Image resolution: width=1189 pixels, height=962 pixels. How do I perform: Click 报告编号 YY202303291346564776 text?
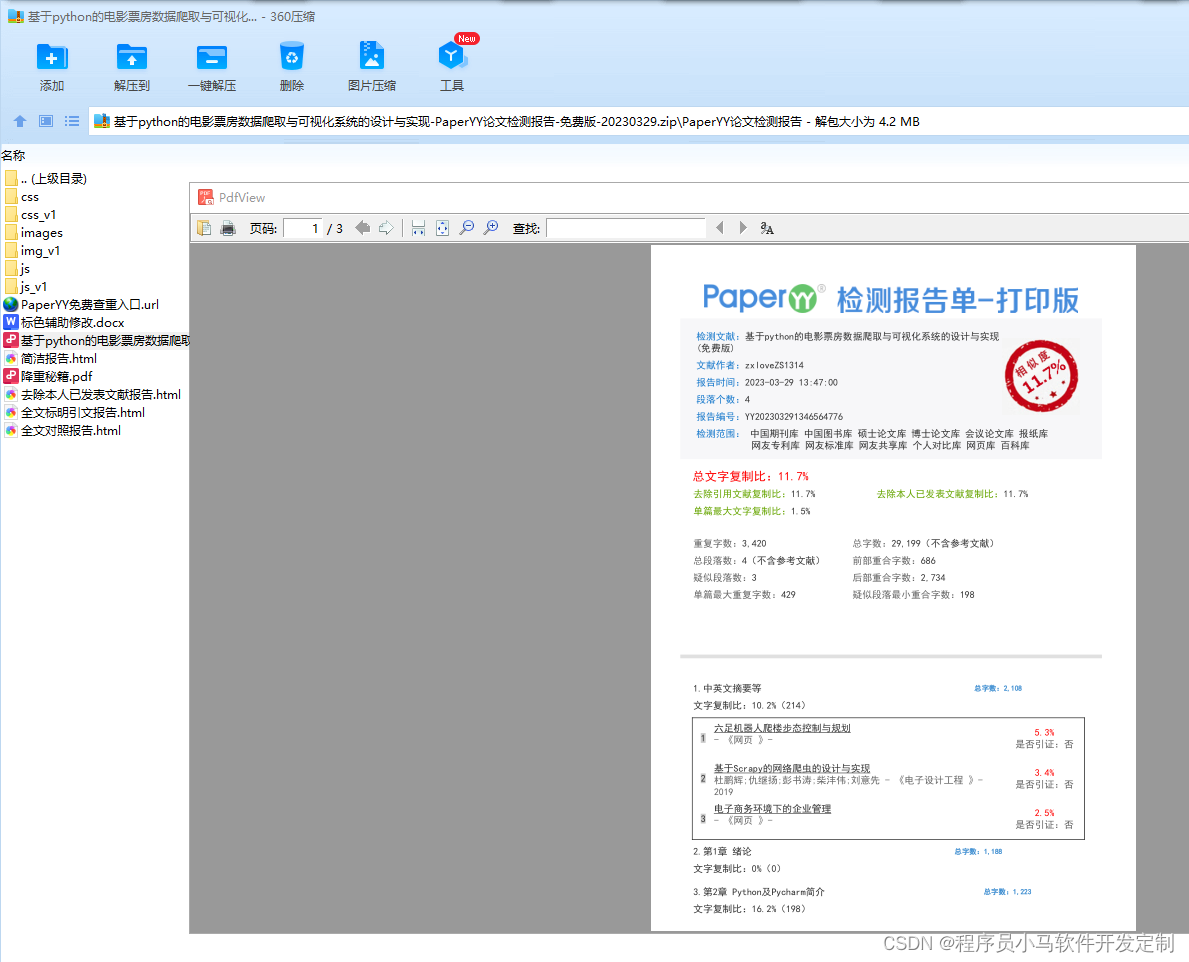pos(770,416)
